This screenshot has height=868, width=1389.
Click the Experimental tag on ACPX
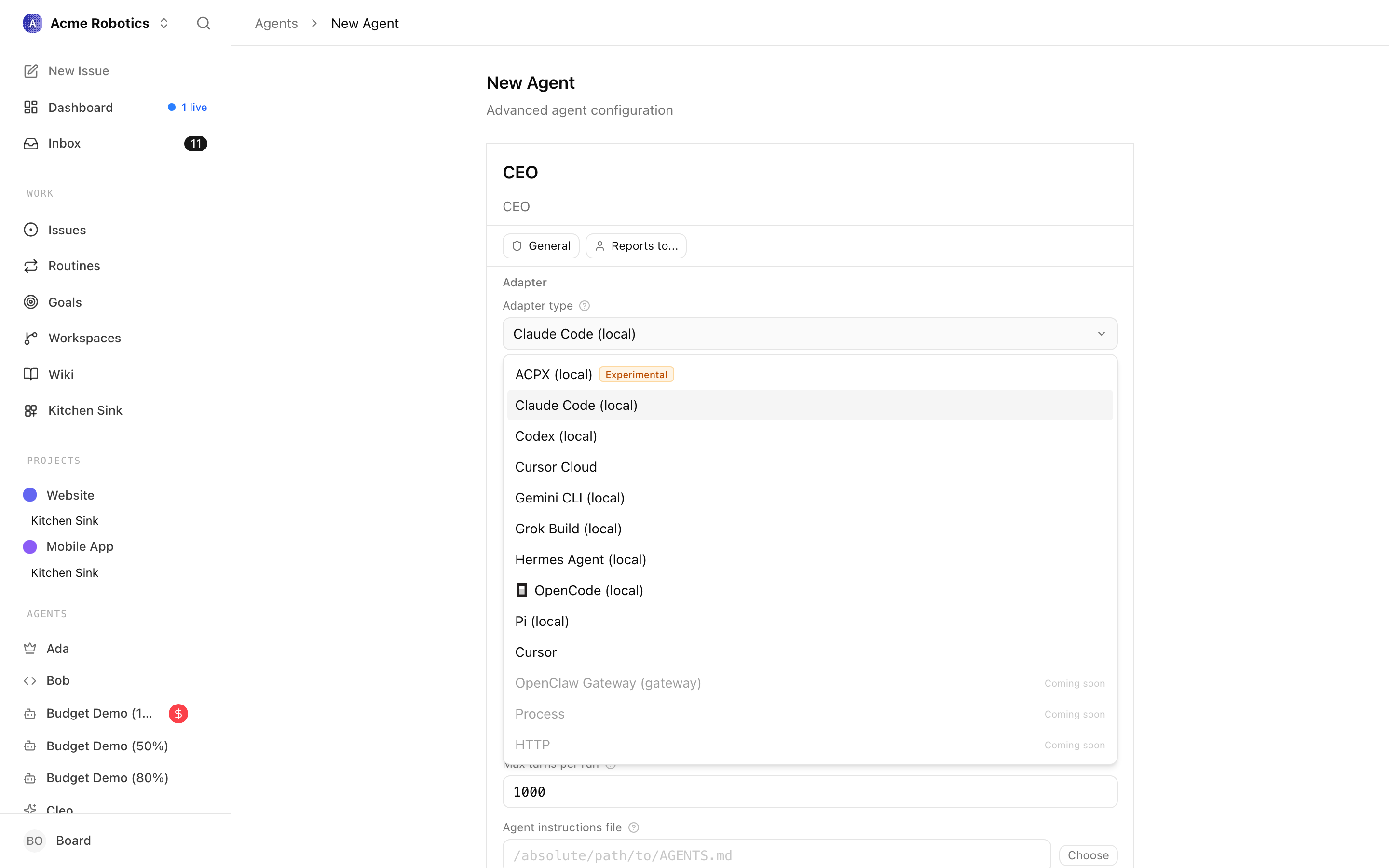tap(636, 374)
